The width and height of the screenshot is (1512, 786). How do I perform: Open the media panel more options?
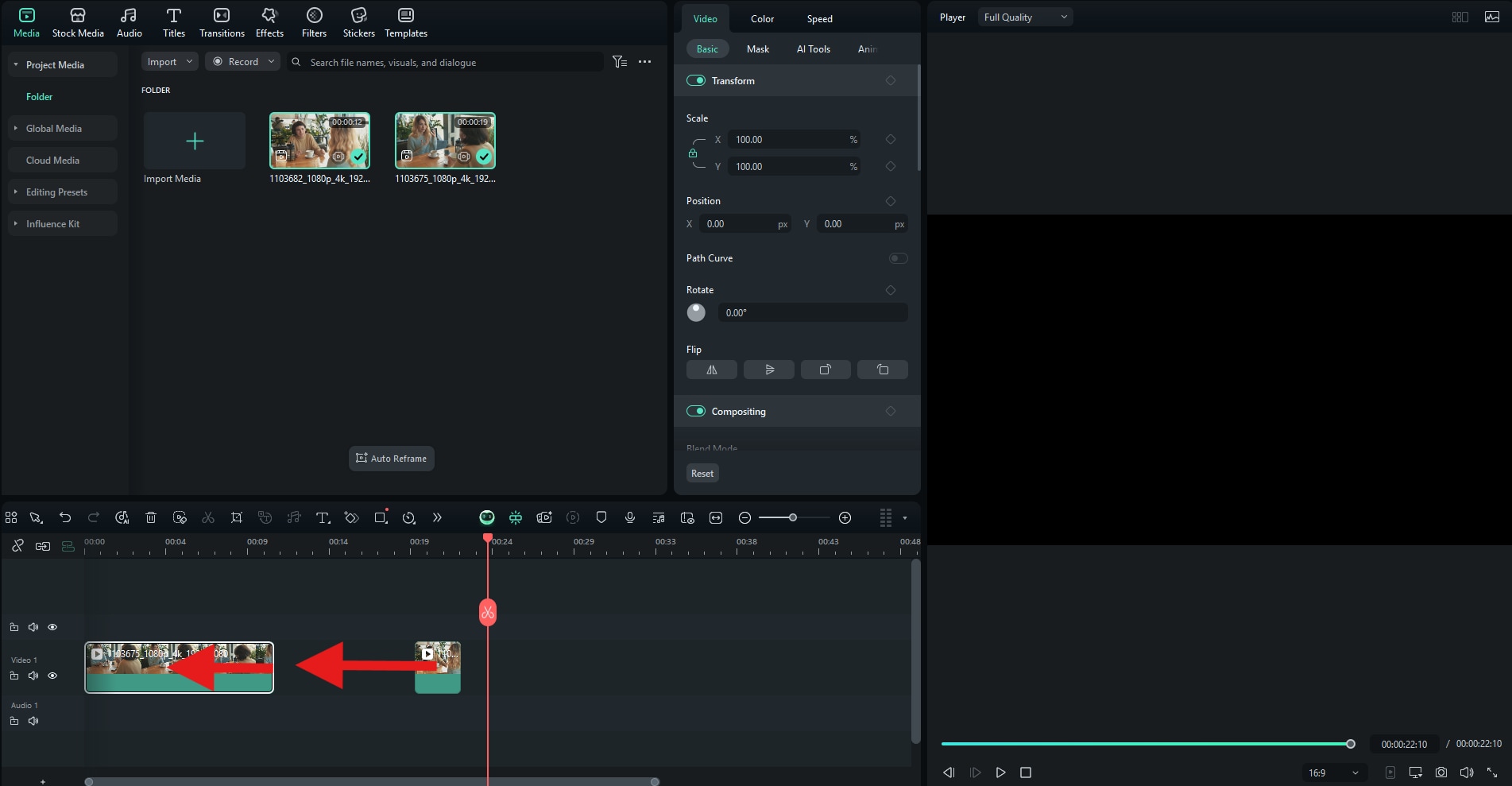click(644, 61)
